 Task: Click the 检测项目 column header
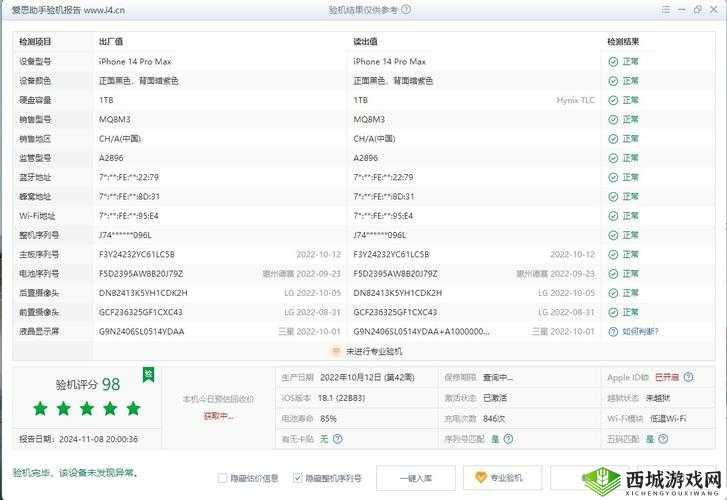pos(35,42)
